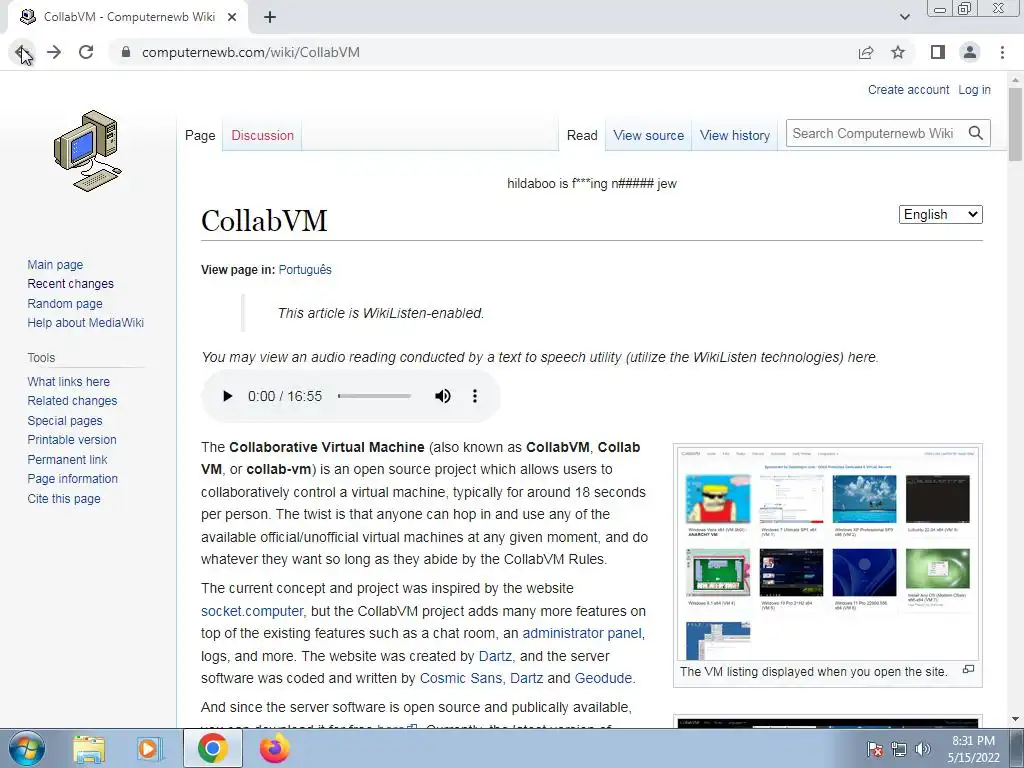Open Help about MediaWiki
Image resolution: width=1024 pixels, height=768 pixels.
point(86,323)
